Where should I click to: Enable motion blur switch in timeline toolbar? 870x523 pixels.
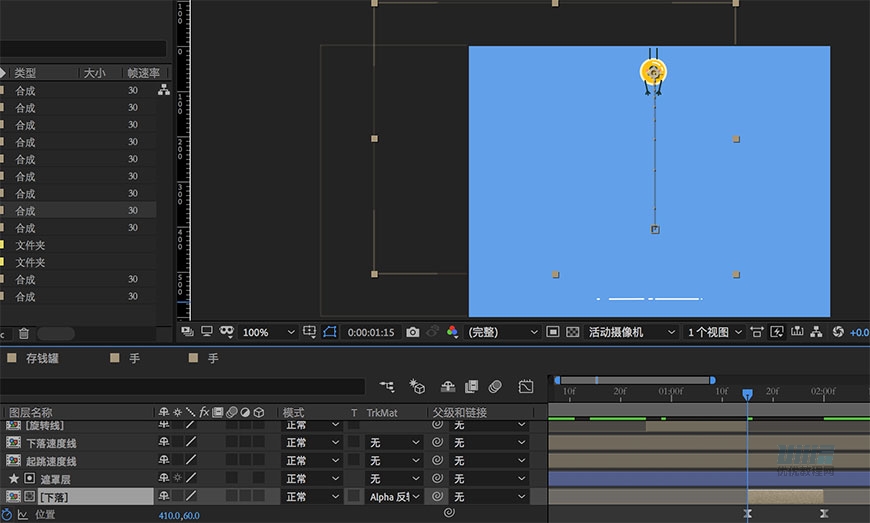(494, 386)
